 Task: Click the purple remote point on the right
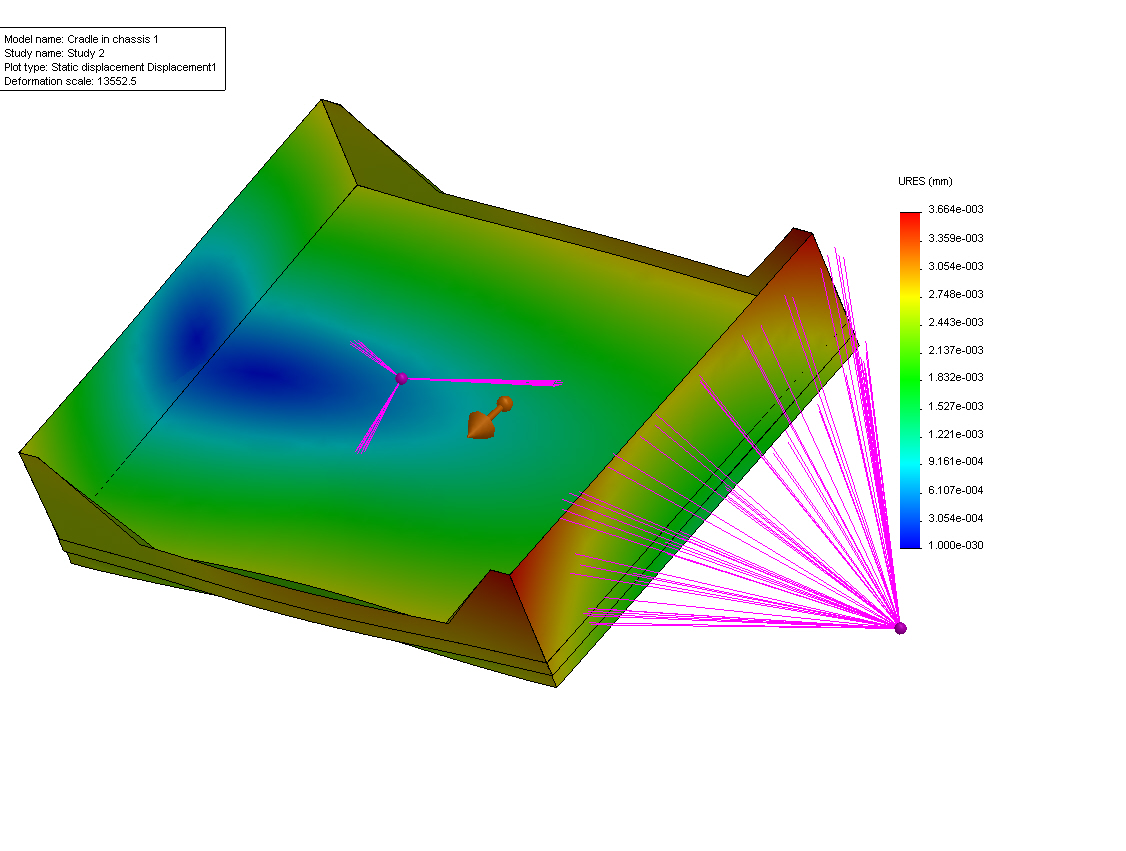coord(899,627)
